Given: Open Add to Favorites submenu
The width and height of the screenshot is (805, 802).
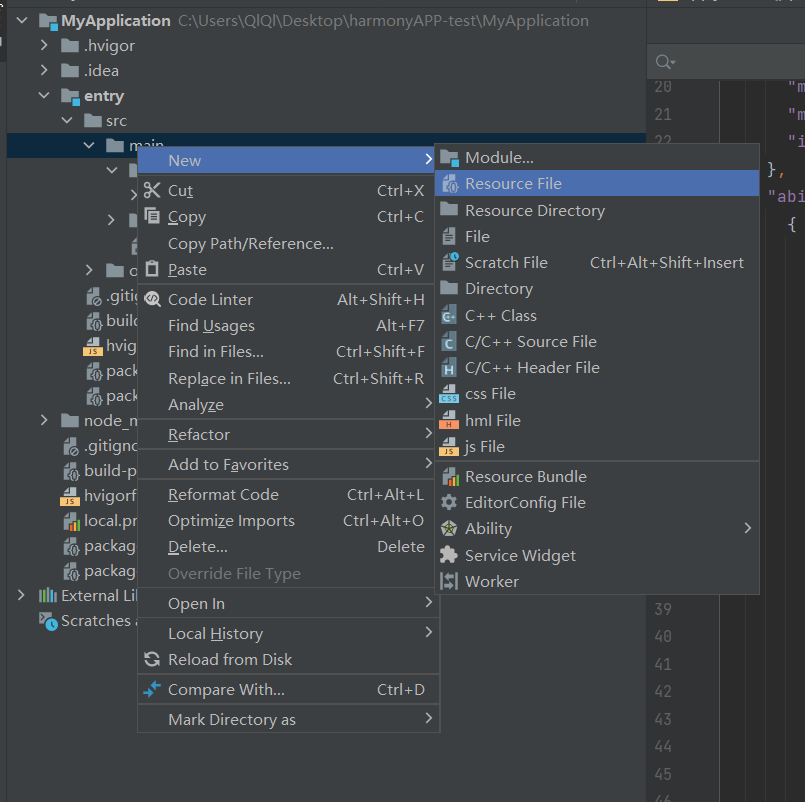Looking at the screenshot, I should (x=286, y=465).
